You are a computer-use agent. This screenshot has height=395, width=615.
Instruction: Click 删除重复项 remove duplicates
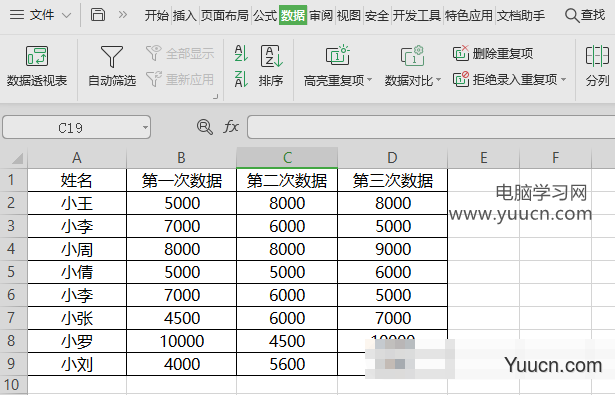[493, 53]
